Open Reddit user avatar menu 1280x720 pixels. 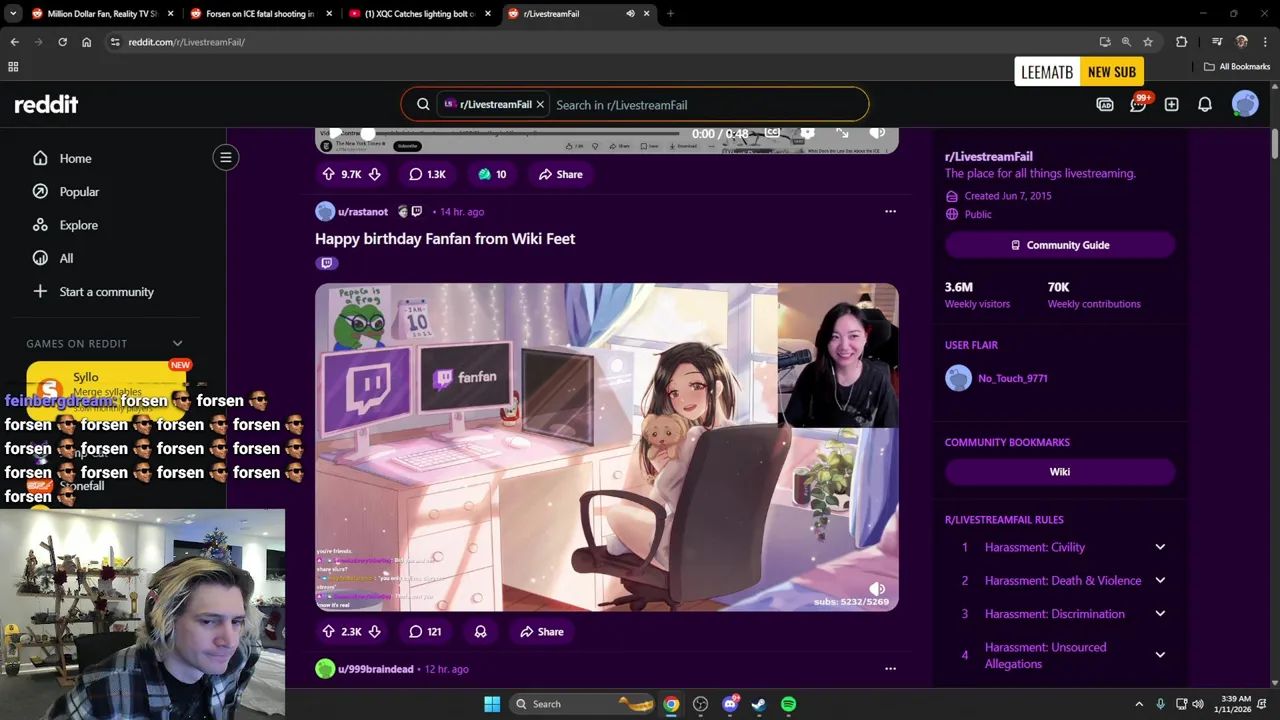tap(1245, 104)
